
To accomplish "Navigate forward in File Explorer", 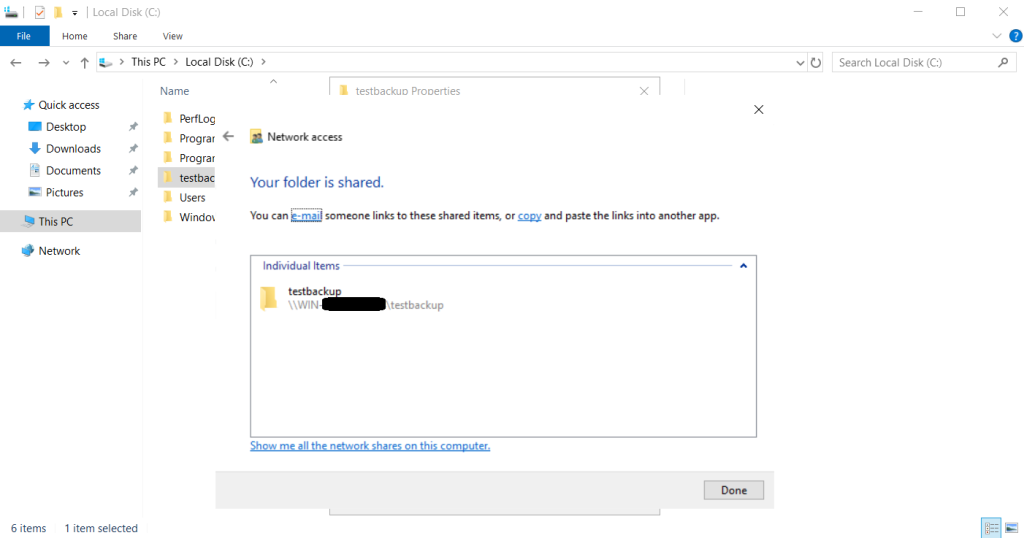I will coord(44,63).
